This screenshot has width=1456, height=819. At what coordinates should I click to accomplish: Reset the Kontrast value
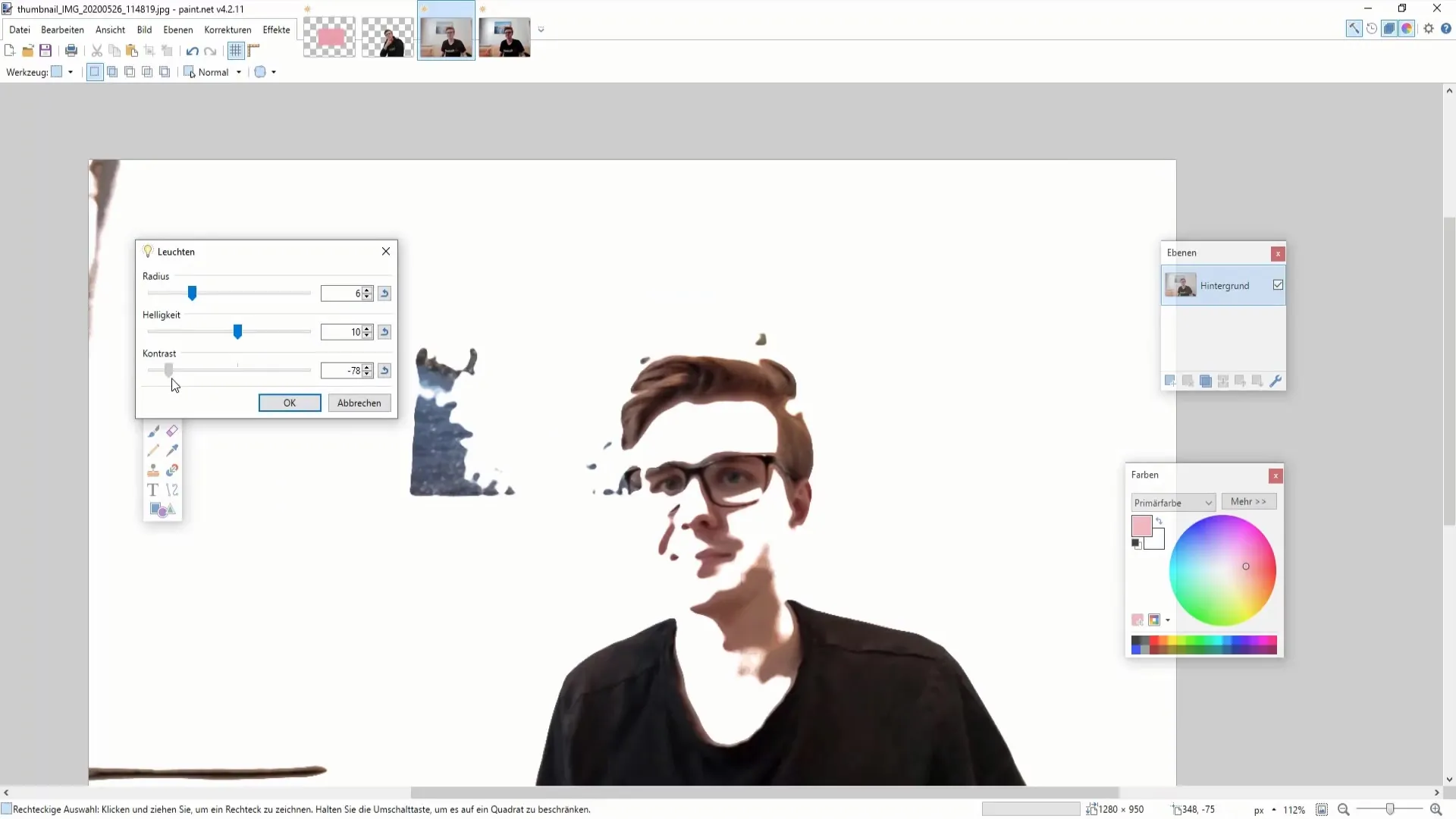[384, 371]
